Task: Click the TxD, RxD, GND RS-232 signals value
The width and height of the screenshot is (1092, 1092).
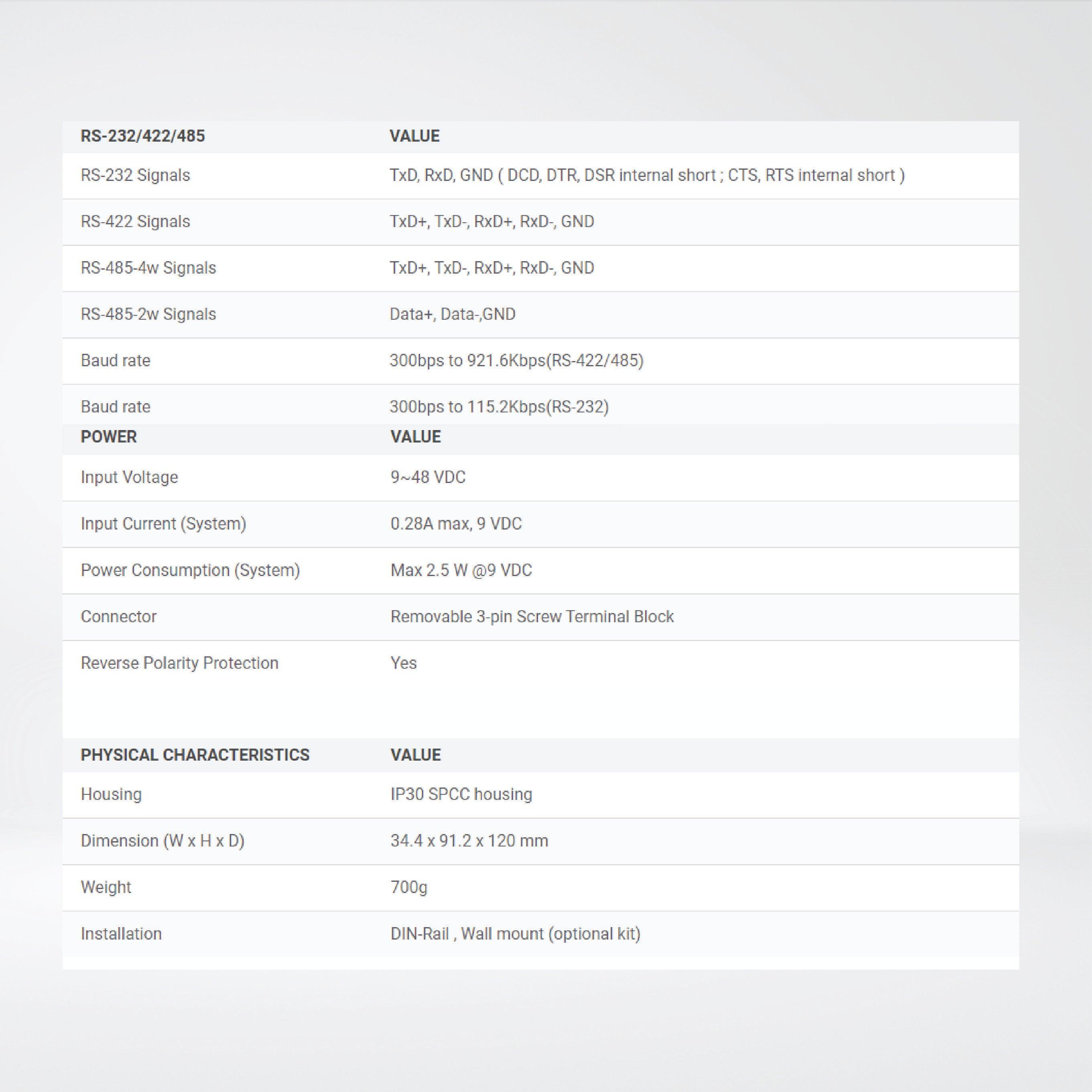Action: [x=647, y=175]
